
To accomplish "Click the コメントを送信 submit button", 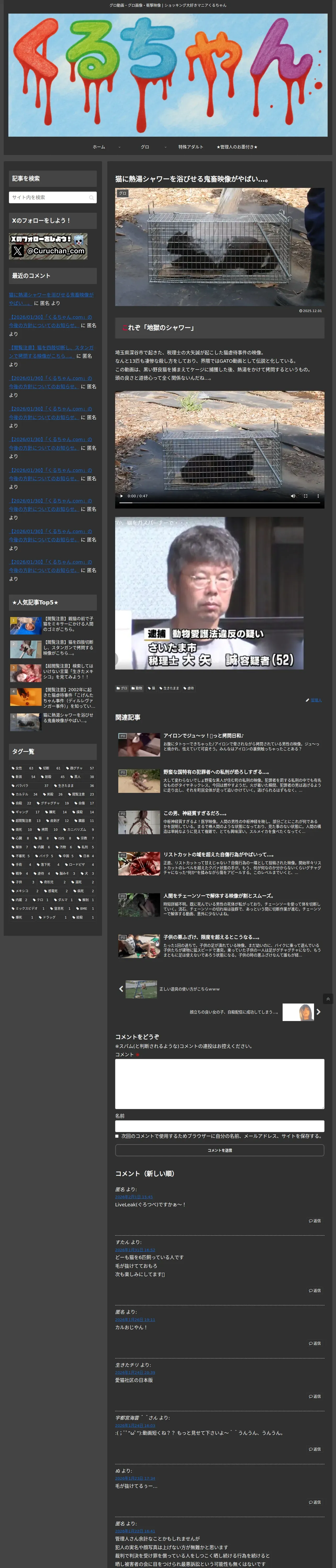I will coord(220,1150).
